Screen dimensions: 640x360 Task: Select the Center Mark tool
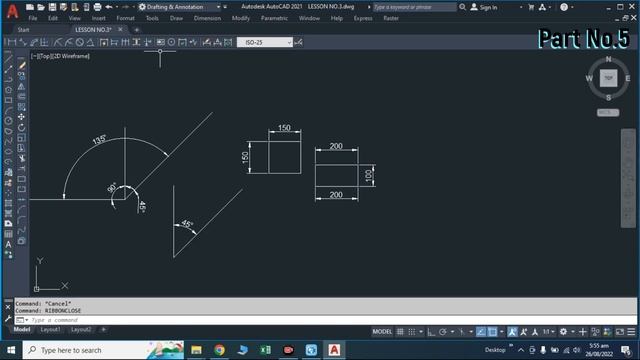click(x=171, y=42)
